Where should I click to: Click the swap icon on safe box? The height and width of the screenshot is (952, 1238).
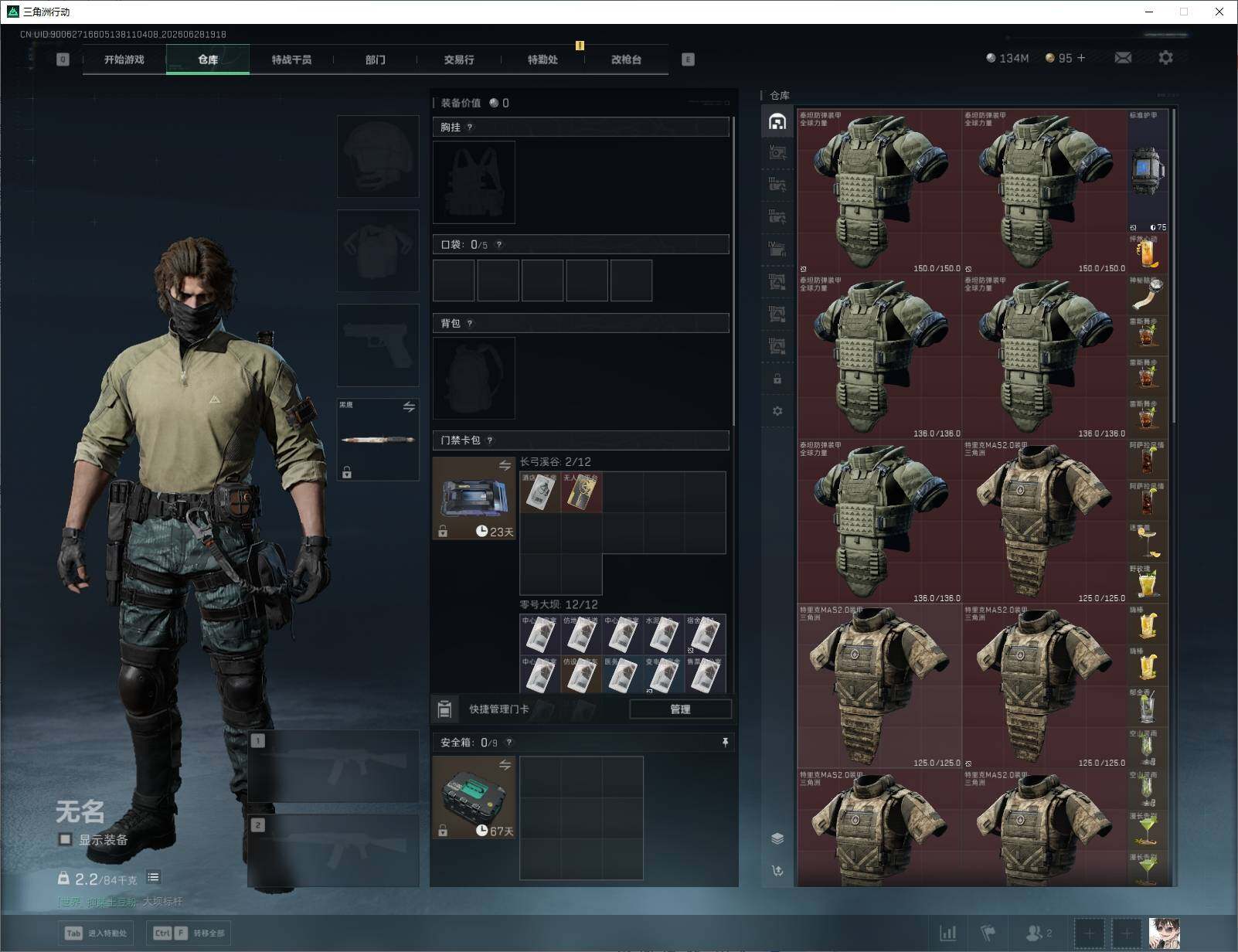(505, 765)
